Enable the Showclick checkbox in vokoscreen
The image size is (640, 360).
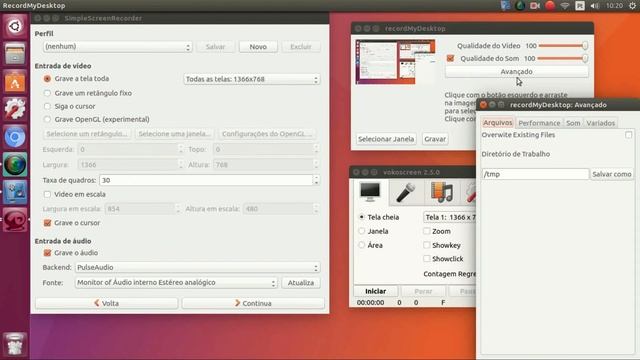click(x=427, y=258)
